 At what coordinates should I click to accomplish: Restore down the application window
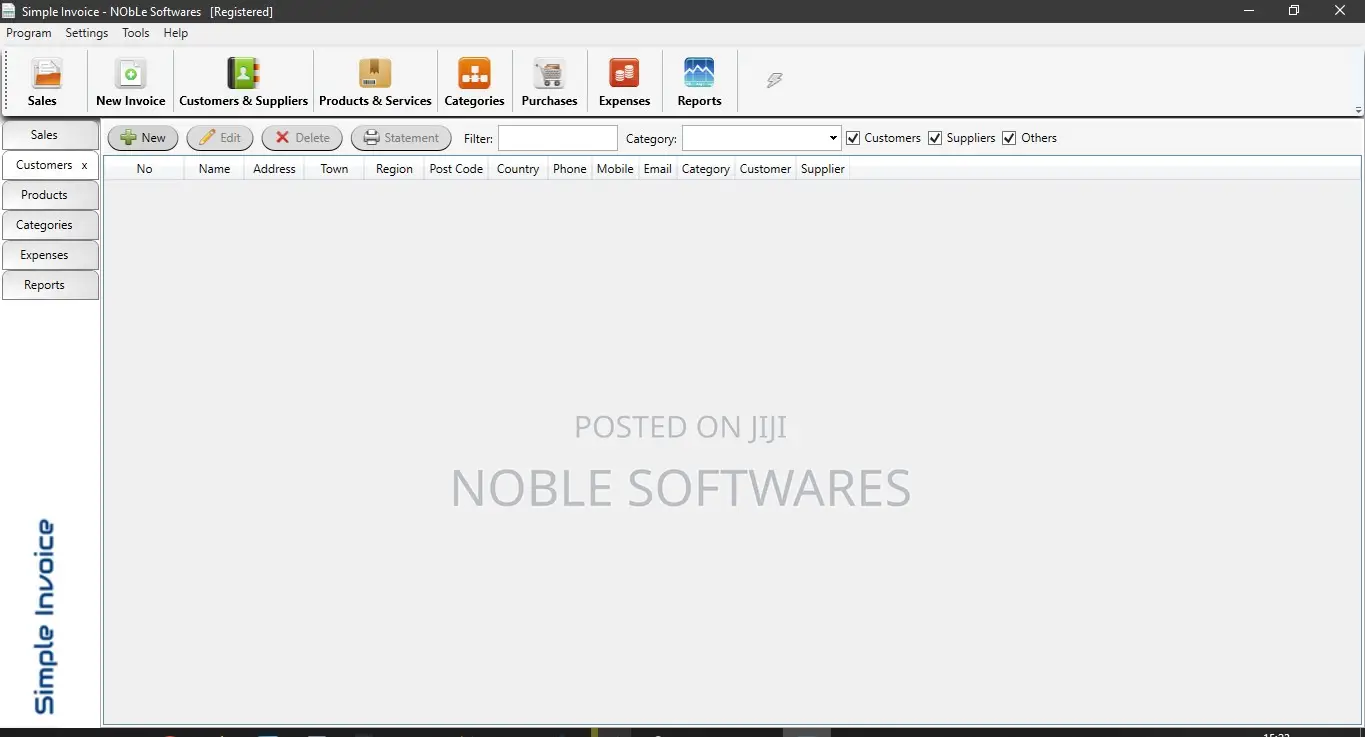pyautogui.click(x=1294, y=11)
